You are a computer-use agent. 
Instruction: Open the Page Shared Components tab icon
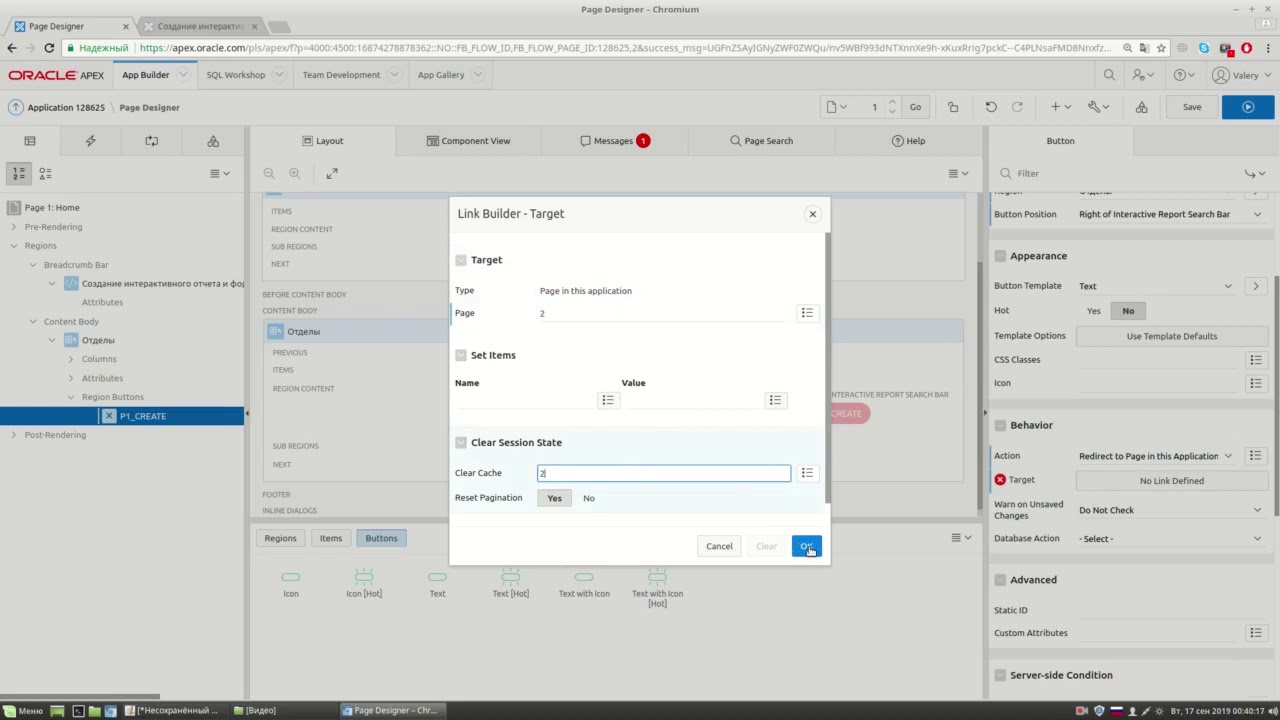(213, 141)
